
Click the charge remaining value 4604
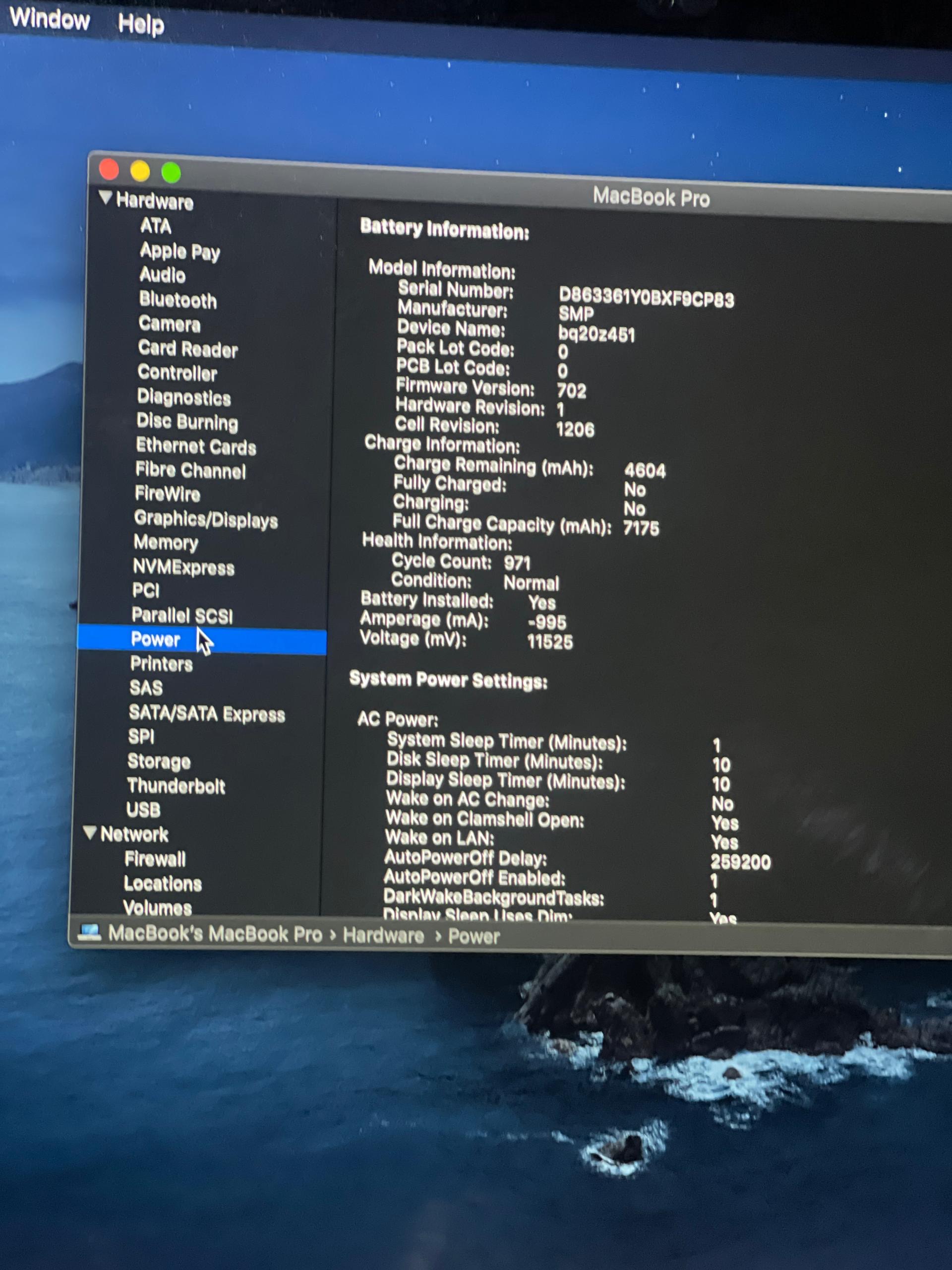(x=645, y=471)
